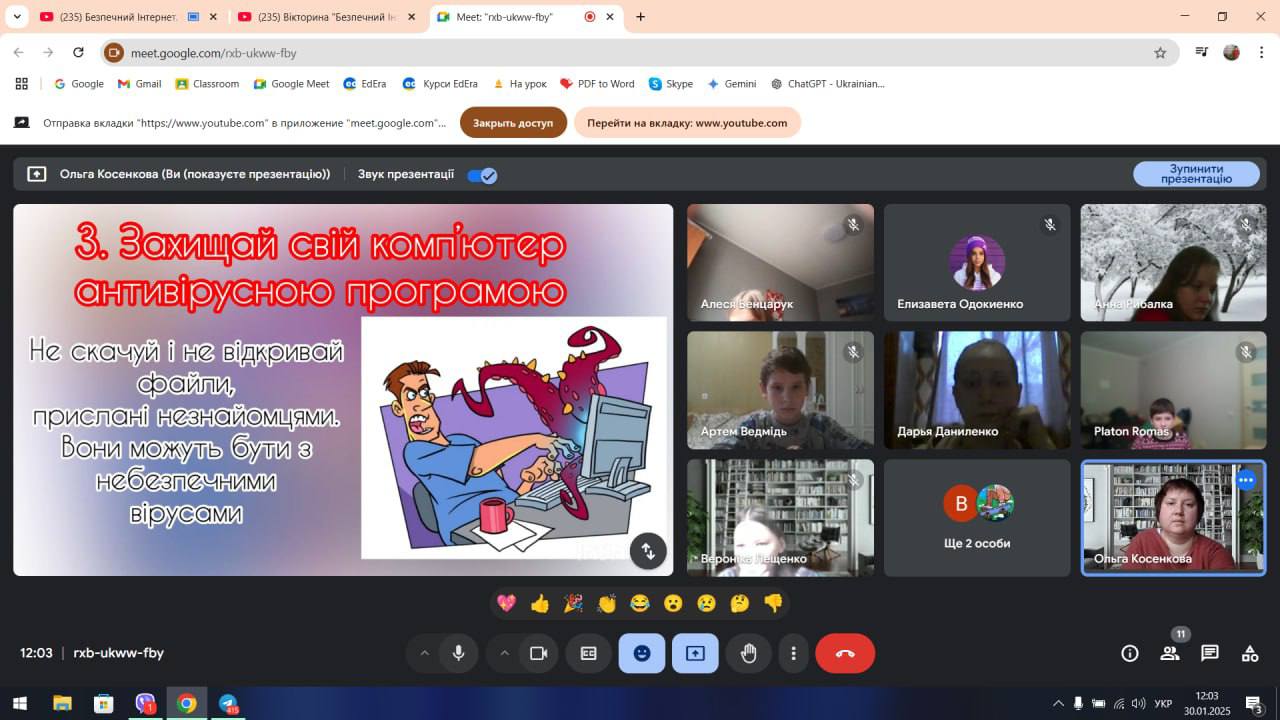Screen dimensions: 1280x720
Task: Expand microphone audio settings arrow
Action: (424, 653)
